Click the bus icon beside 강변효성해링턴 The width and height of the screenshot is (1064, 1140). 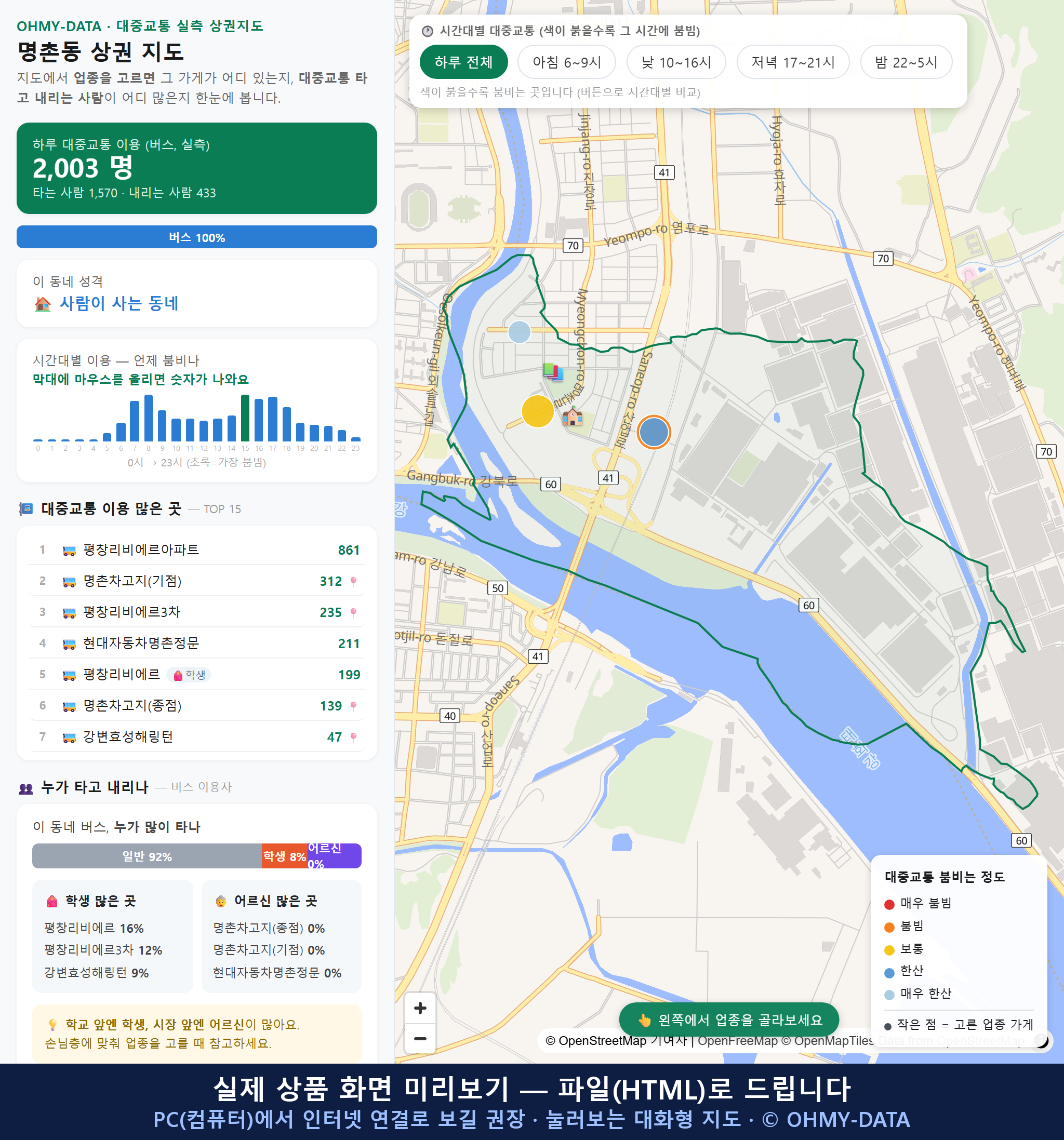[69, 737]
